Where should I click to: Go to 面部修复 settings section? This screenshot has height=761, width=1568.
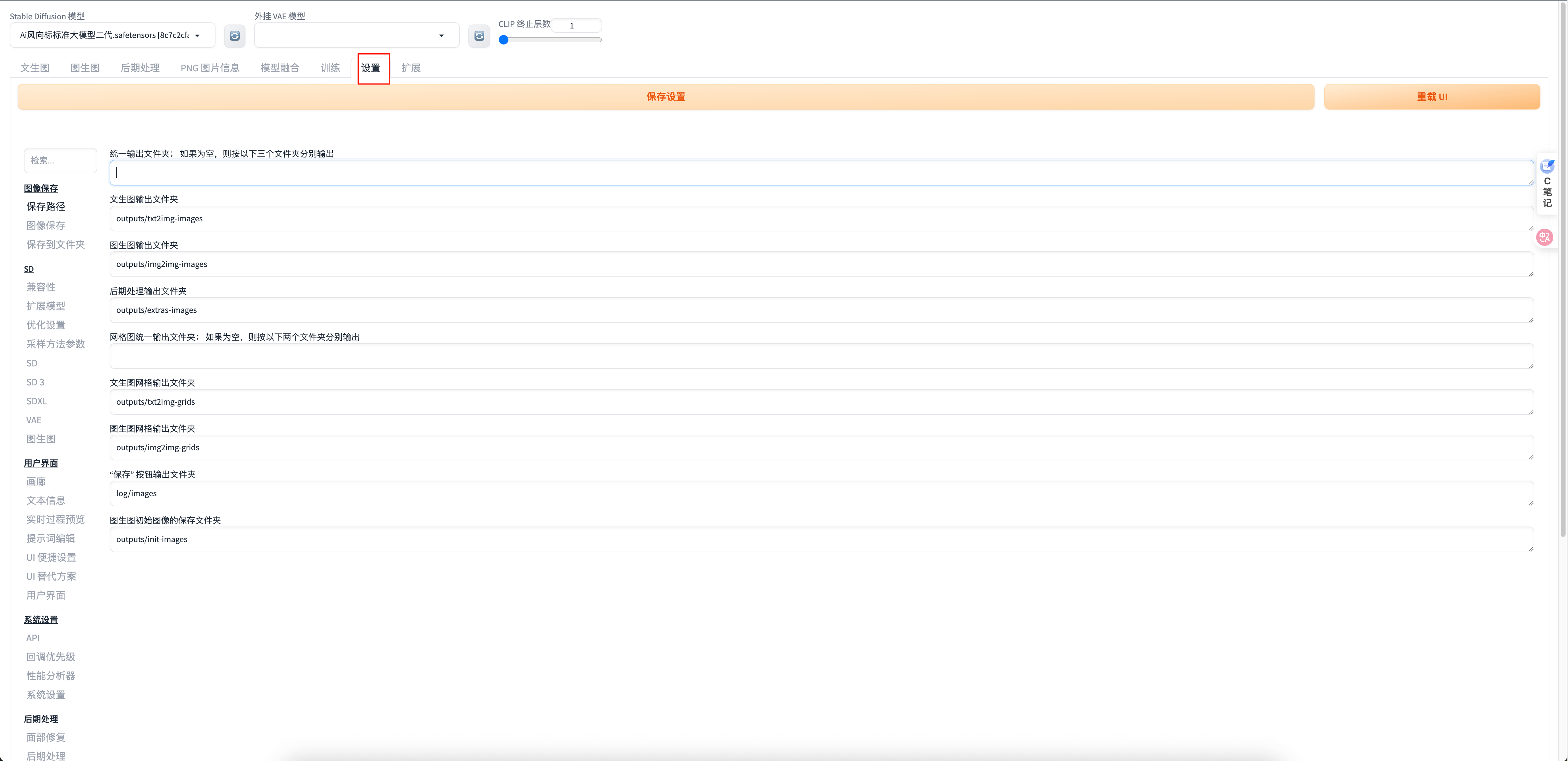coord(46,737)
